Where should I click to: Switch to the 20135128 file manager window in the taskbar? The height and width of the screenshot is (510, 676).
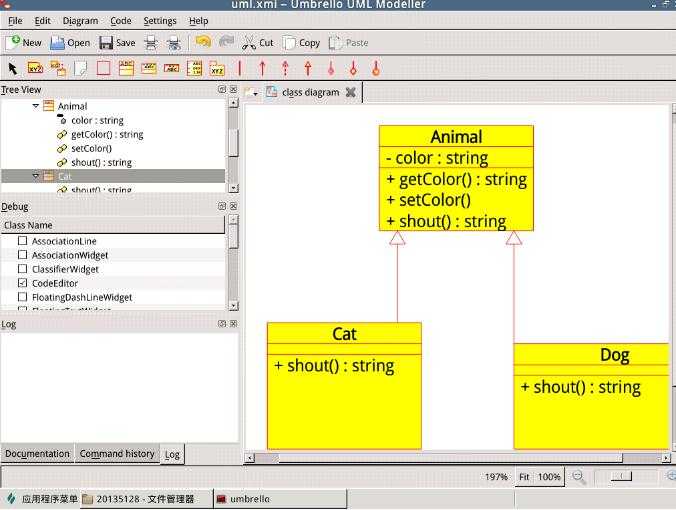point(146,499)
